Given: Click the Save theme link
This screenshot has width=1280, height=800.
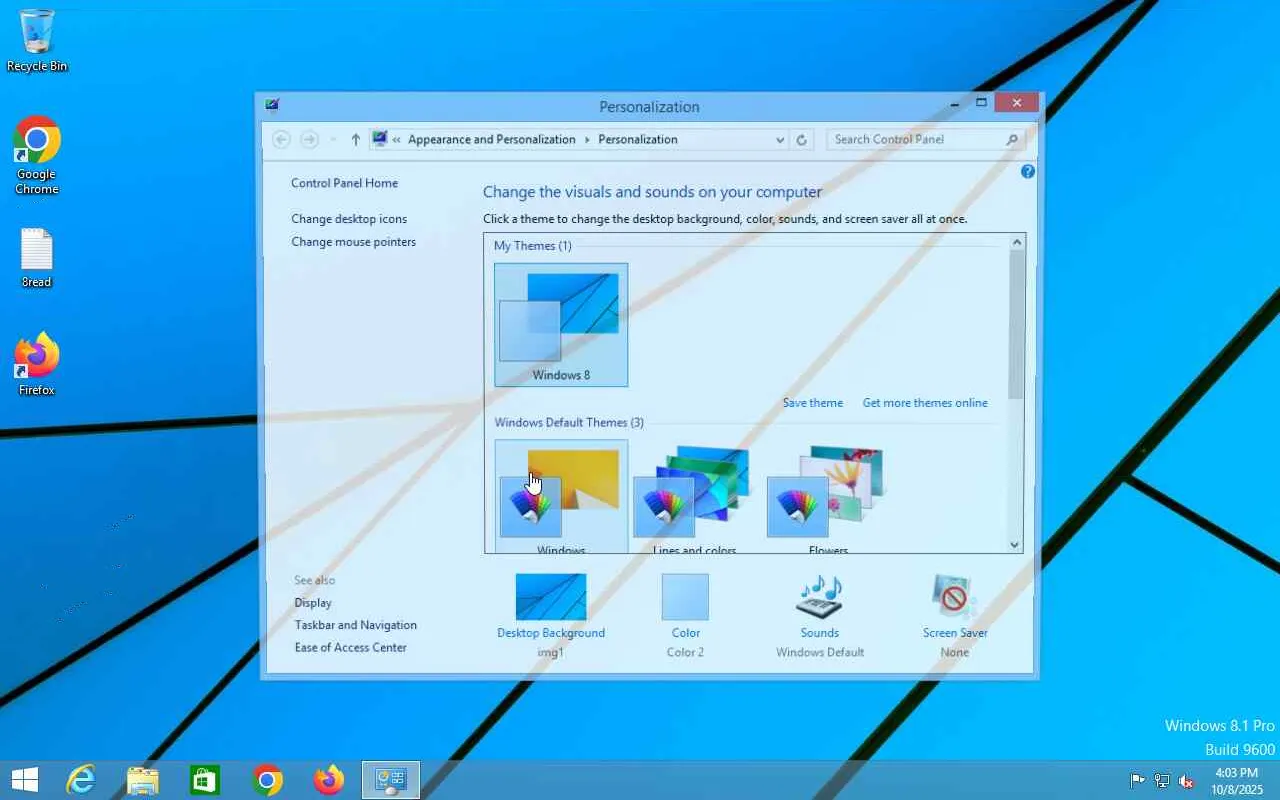Looking at the screenshot, I should 813,403.
